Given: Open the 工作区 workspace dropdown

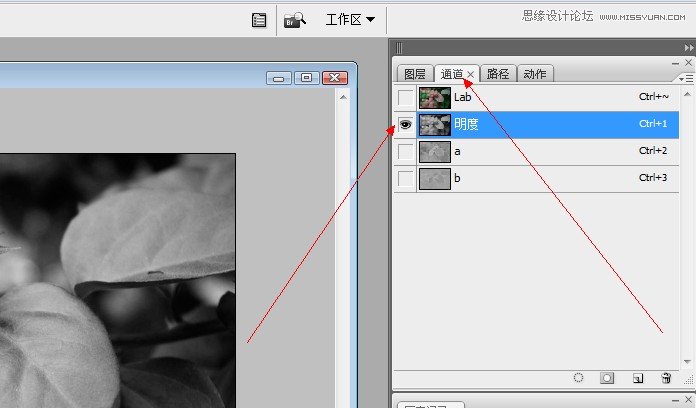Looking at the screenshot, I should pyautogui.click(x=350, y=20).
